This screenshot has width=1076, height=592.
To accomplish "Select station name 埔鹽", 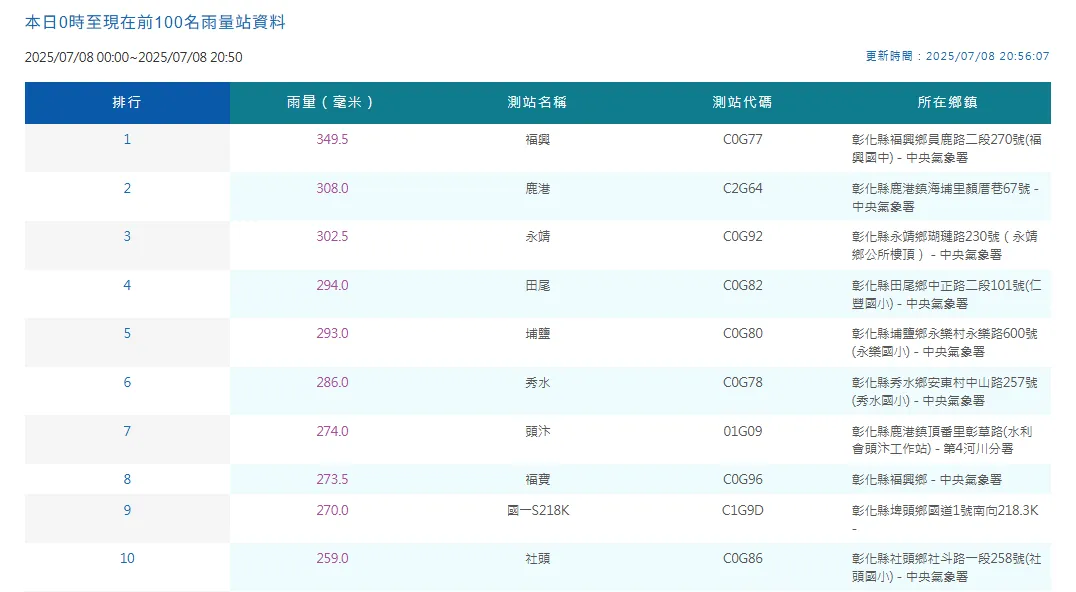I will (x=537, y=334).
